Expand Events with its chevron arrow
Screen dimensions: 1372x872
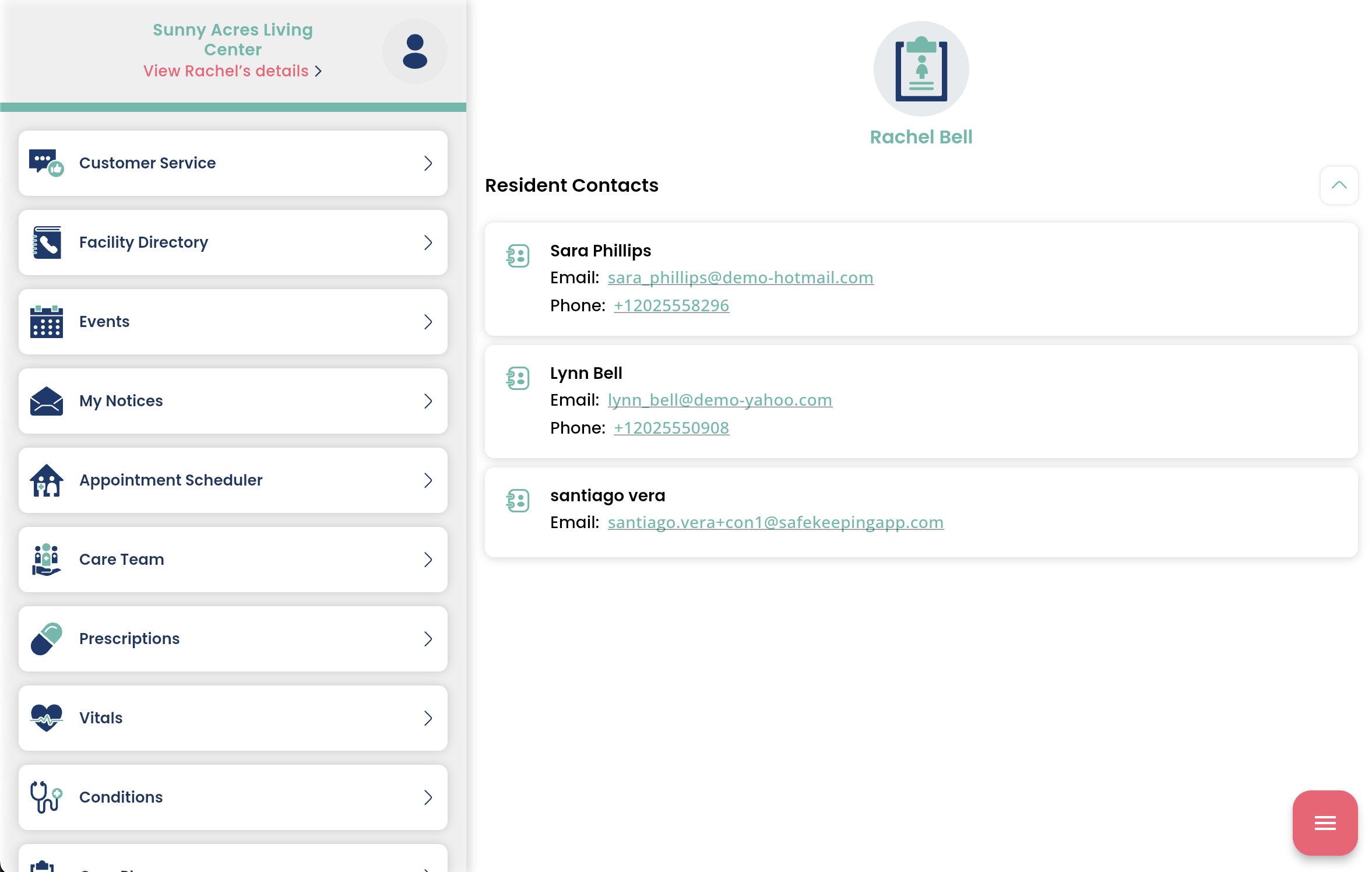pos(428,322)
